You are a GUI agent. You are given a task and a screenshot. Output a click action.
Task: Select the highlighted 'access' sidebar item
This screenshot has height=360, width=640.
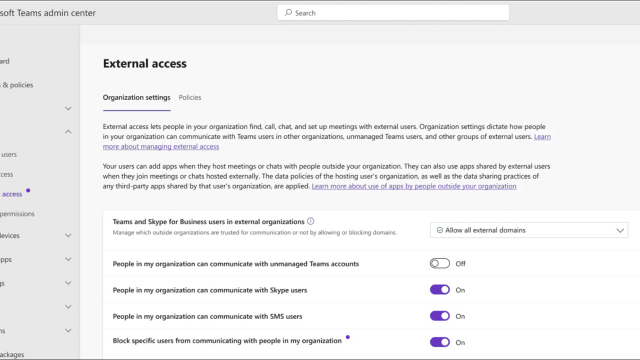[x=11, y=194]
